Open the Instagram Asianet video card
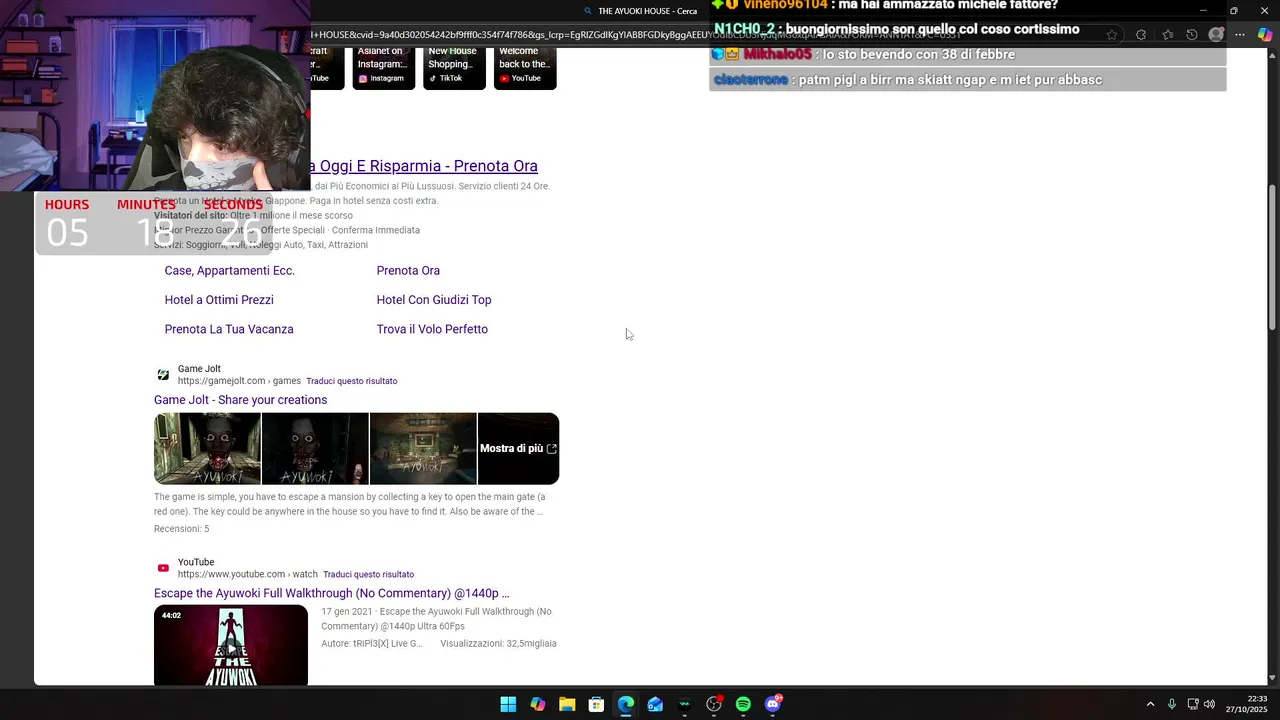Screen dimensions: 1280x720 tap(384, 68)
